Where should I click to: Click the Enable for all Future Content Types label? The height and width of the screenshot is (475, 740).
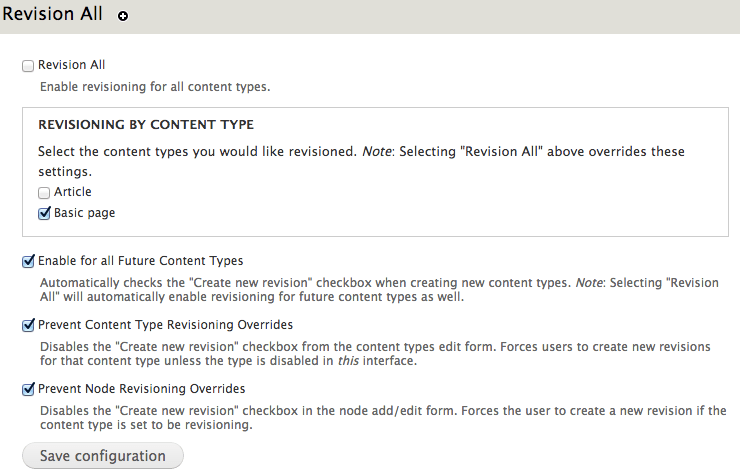141,261
